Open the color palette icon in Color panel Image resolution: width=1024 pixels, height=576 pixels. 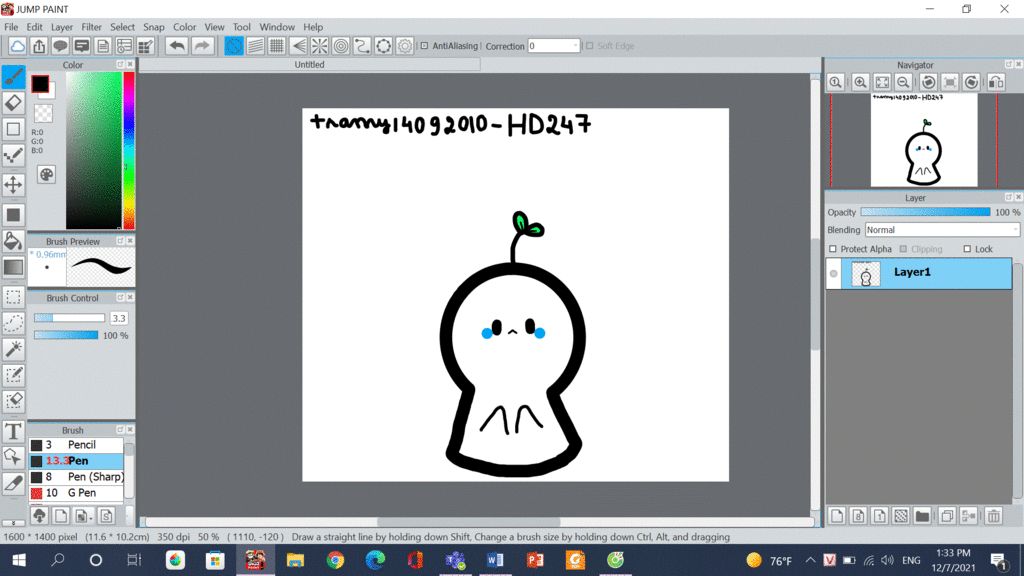click(x=46, y=174)
